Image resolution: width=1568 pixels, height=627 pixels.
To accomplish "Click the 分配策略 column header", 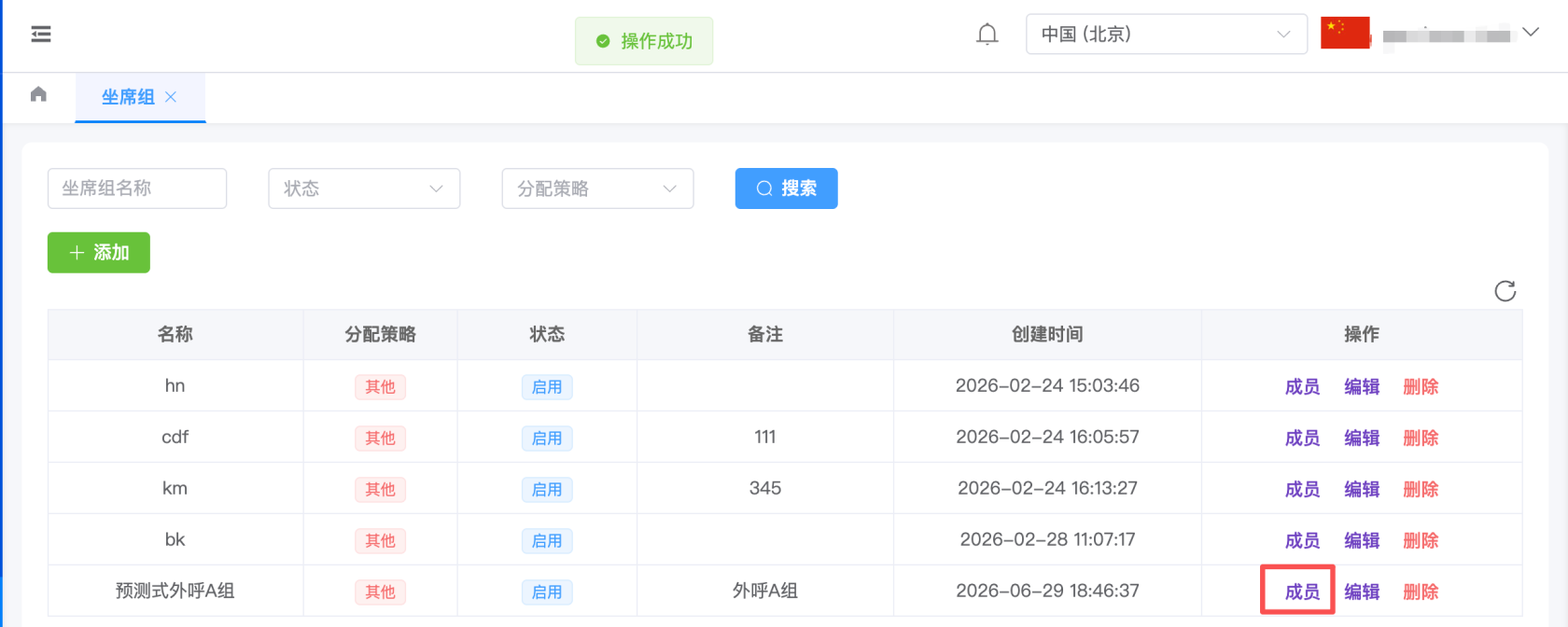I will 380,335.
